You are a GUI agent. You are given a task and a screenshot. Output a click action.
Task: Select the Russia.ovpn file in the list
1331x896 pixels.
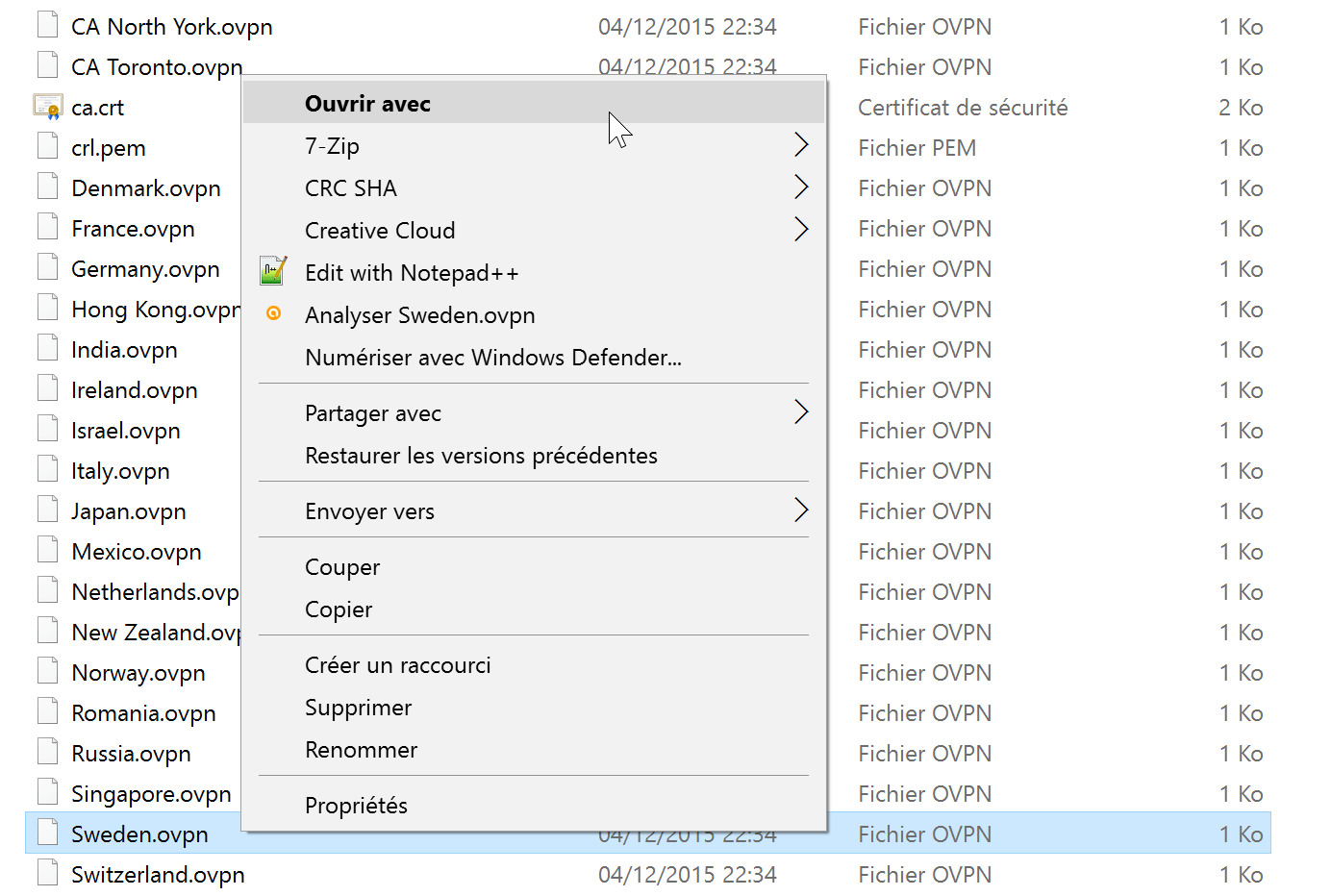click(x=131, y=754)
